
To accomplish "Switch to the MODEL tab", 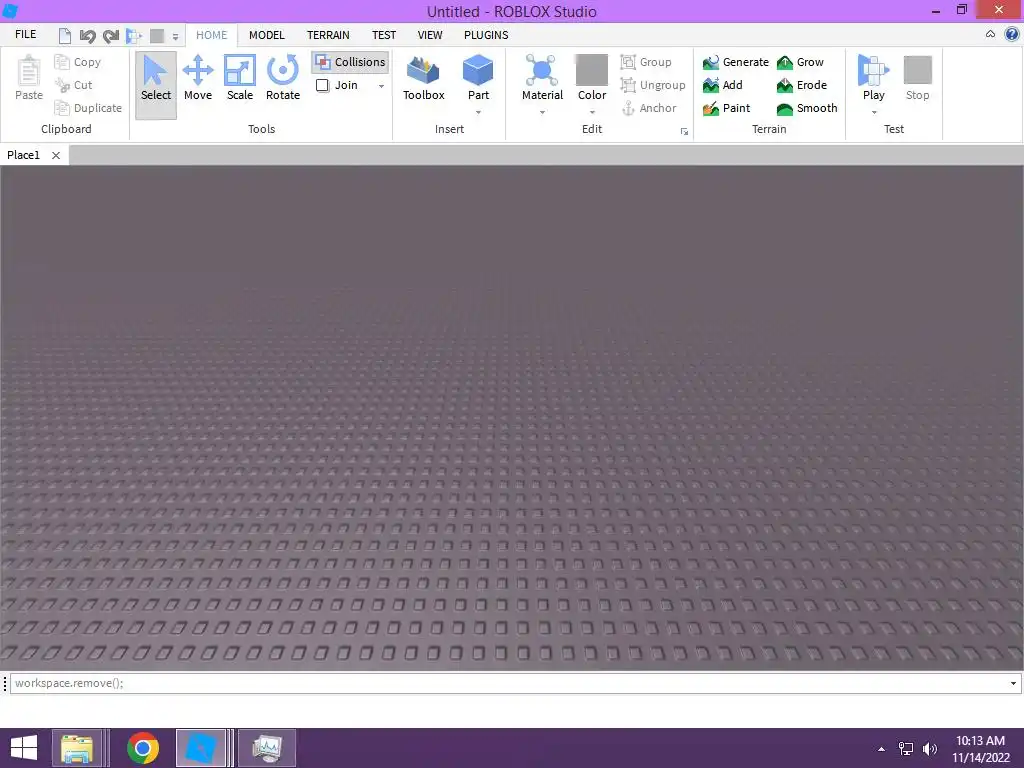I will point(266,35).
